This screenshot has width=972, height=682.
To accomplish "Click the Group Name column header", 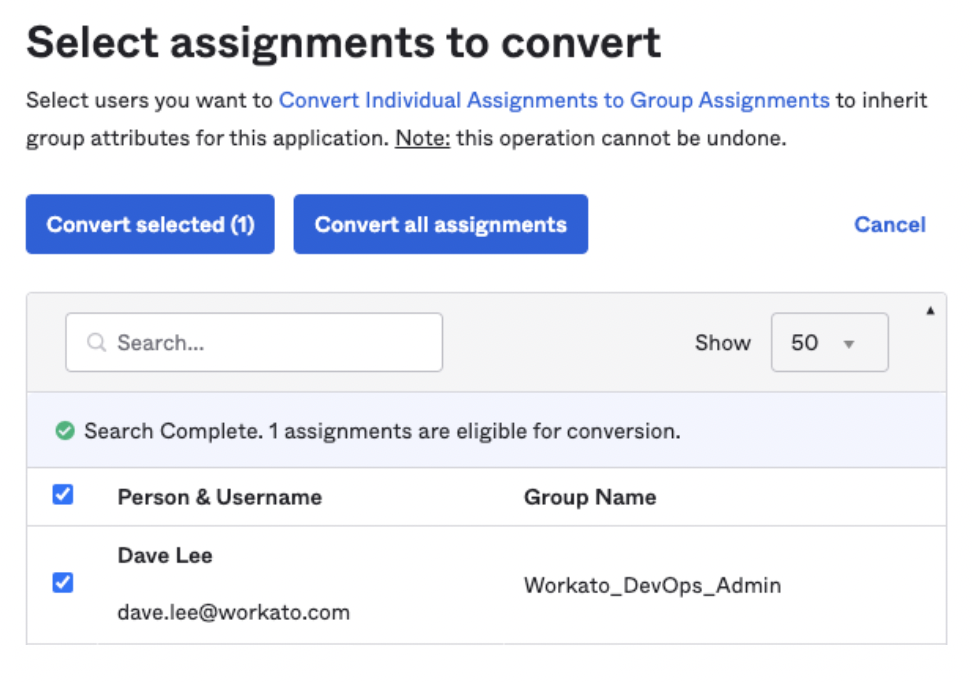I will [x=590, y=497].
